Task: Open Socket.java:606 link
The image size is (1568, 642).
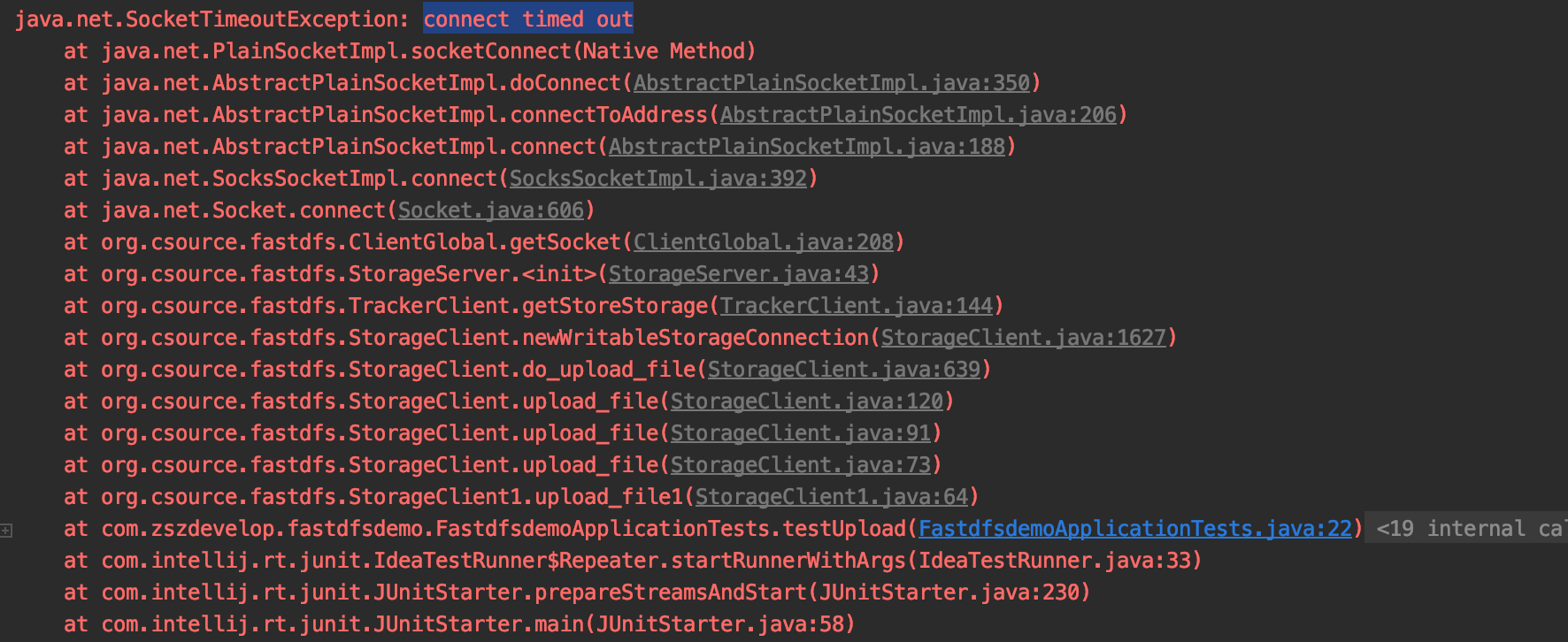Action: point(491,210)
